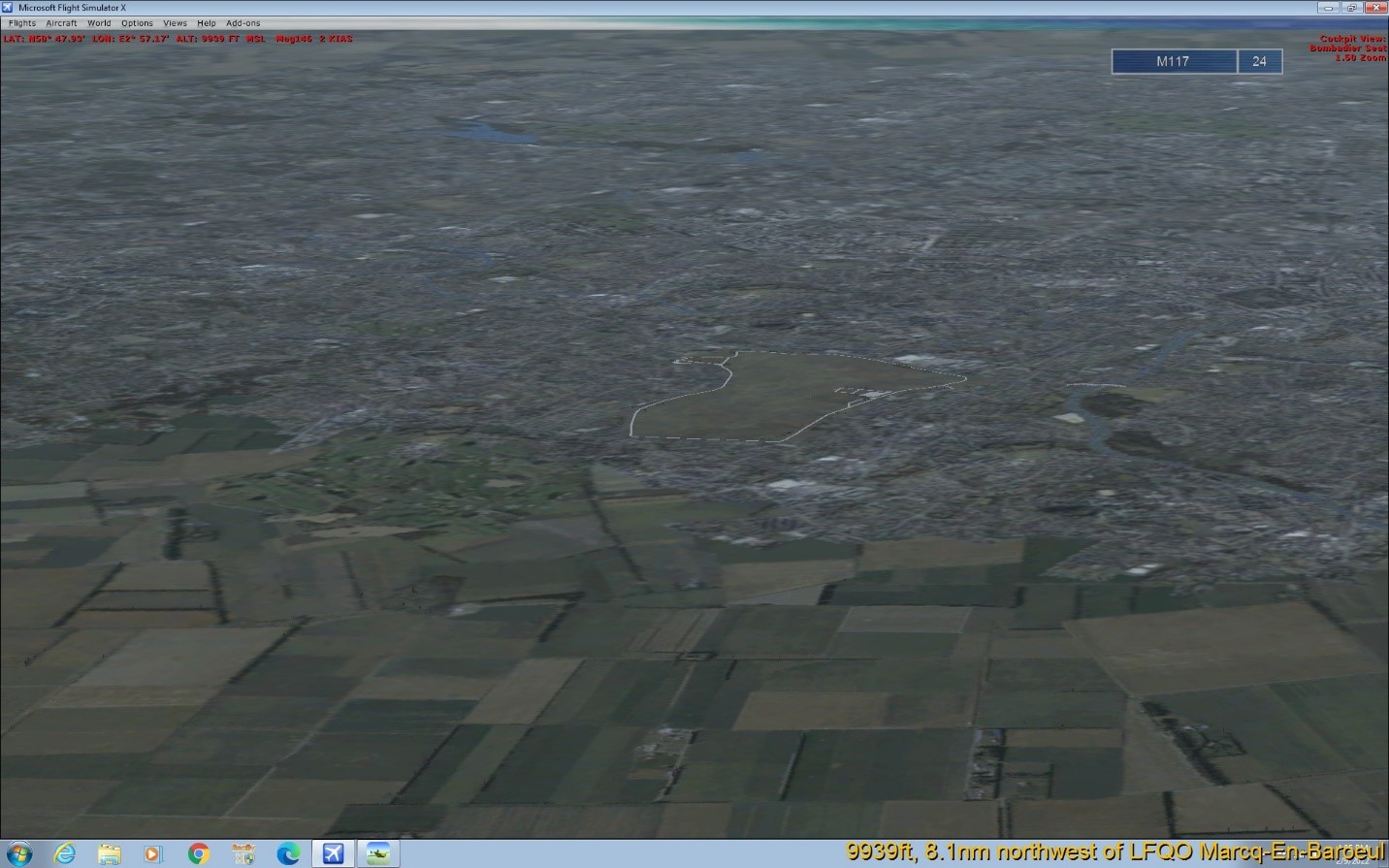This screenshot has height=868, width=1389.
Task: Open the Views menu
Action: [x=176, y=23]
